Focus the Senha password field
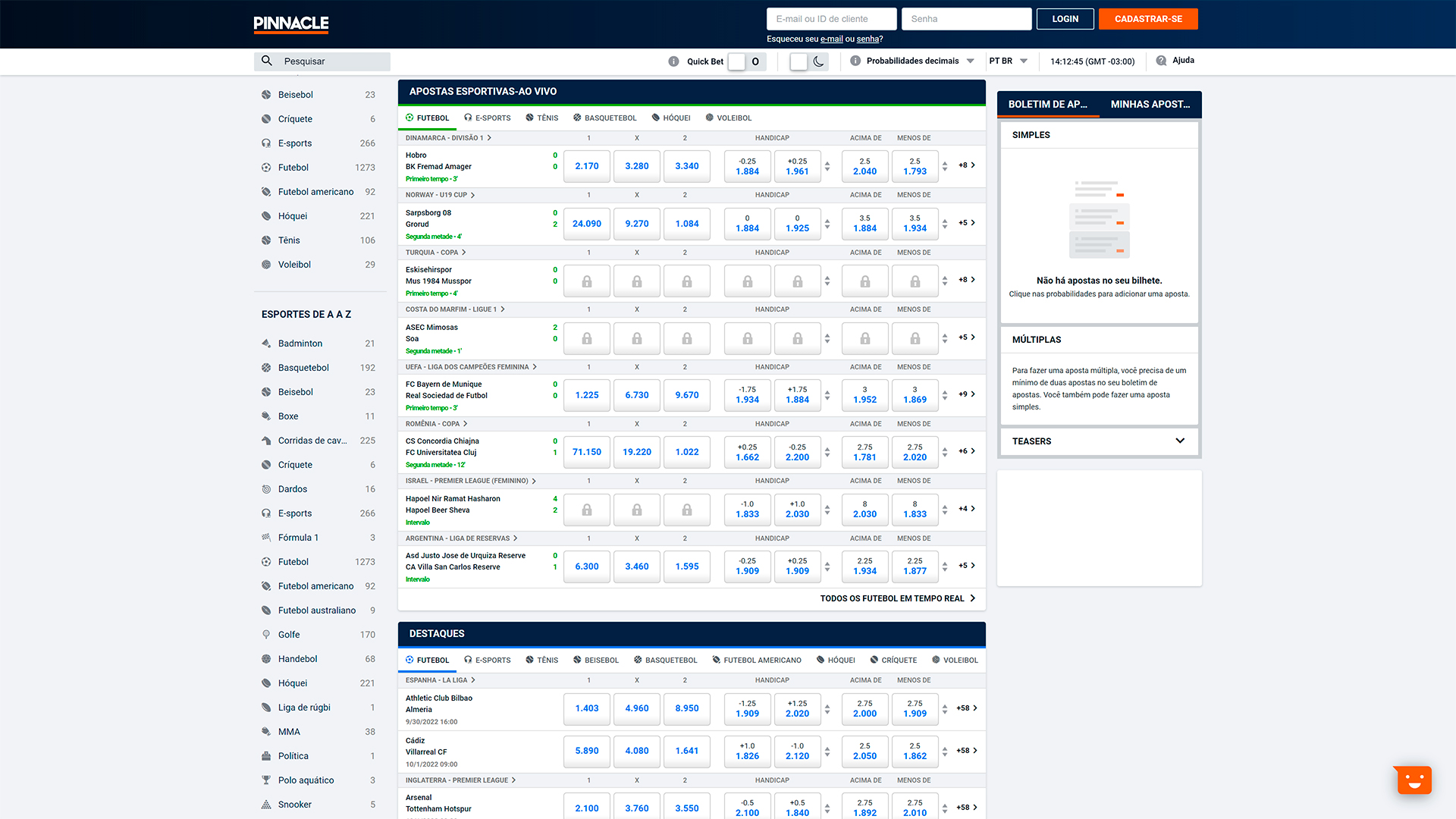This screenshot has width=1456, height=819. point(966,19)
